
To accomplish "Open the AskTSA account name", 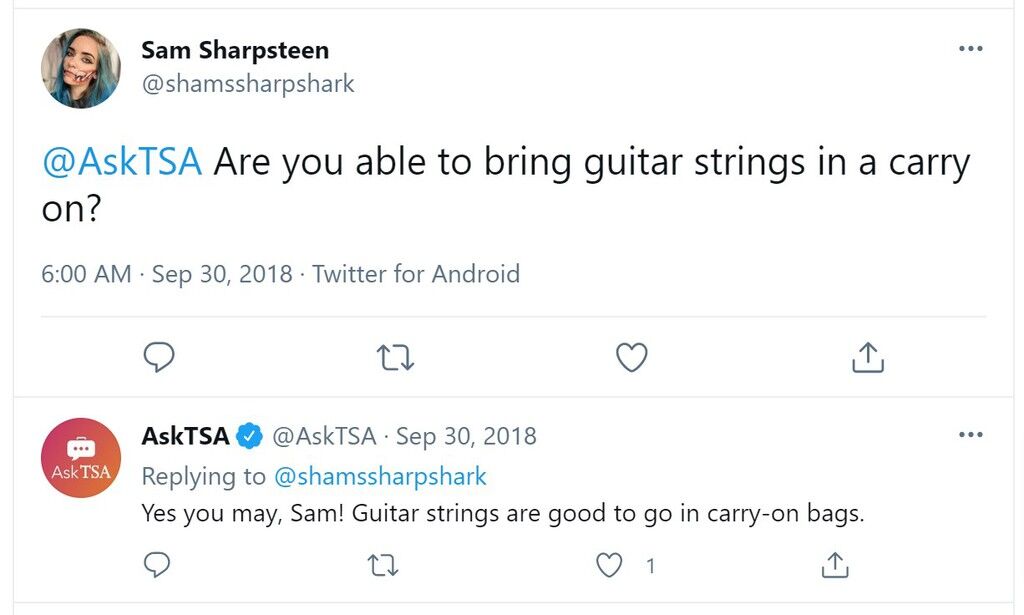I will [x=185, y=435].
